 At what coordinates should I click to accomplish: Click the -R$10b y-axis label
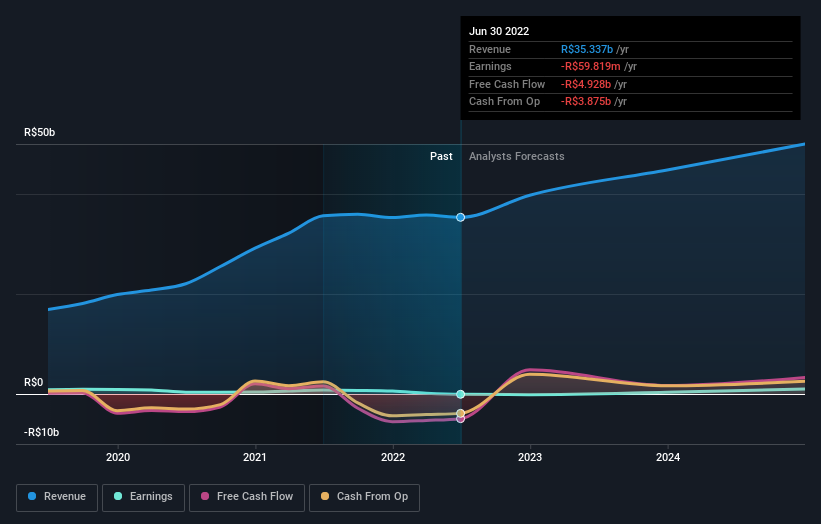(x=41, y=432)
